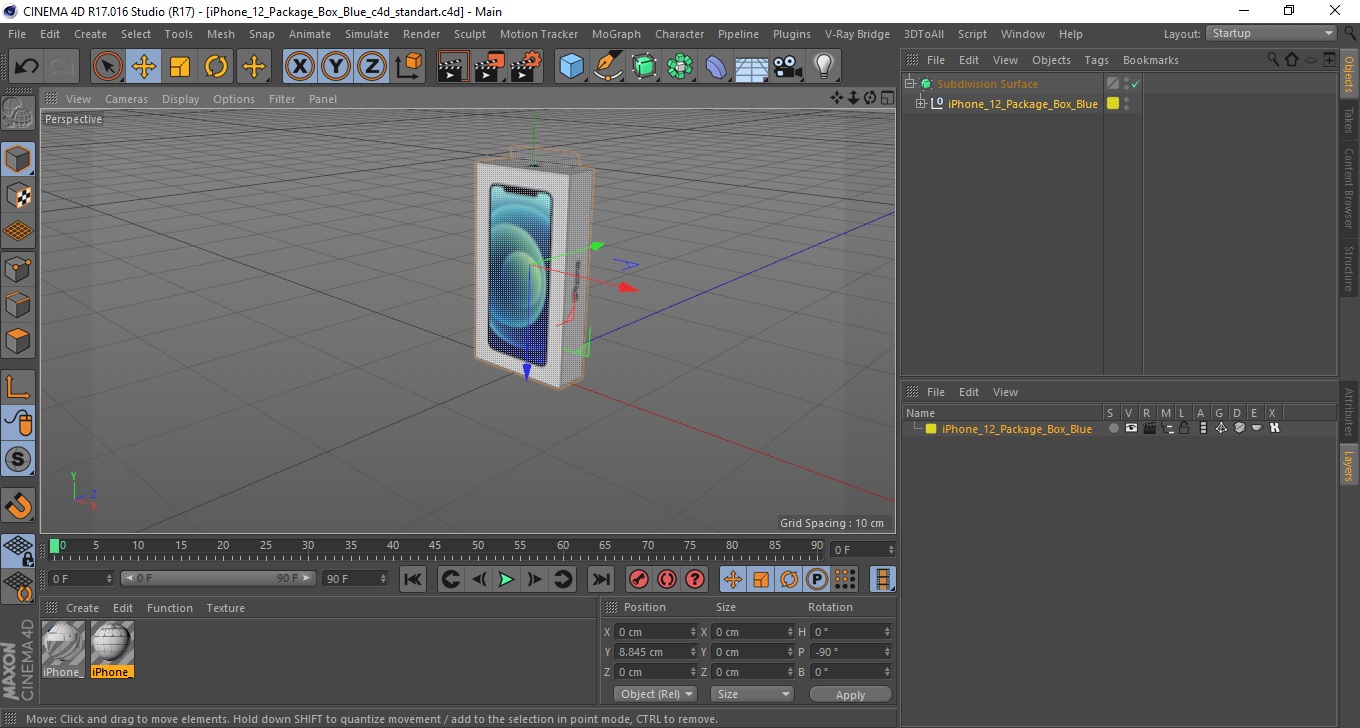
Task: Open Edit Render Settings icon
Action: coord(526,67)
